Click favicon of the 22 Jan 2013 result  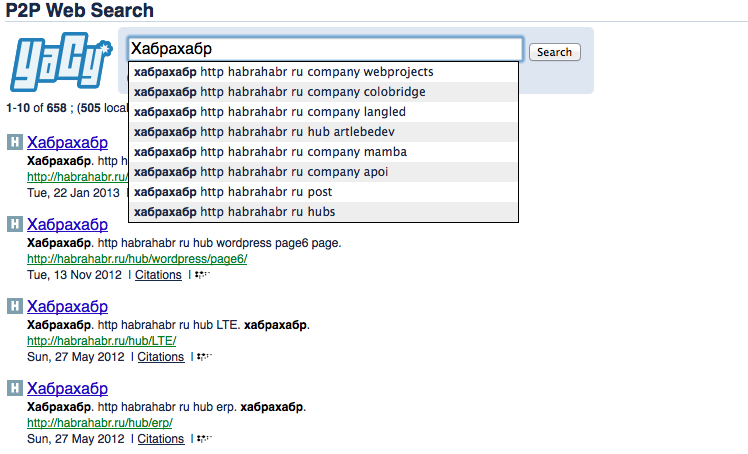pos(15,142)
